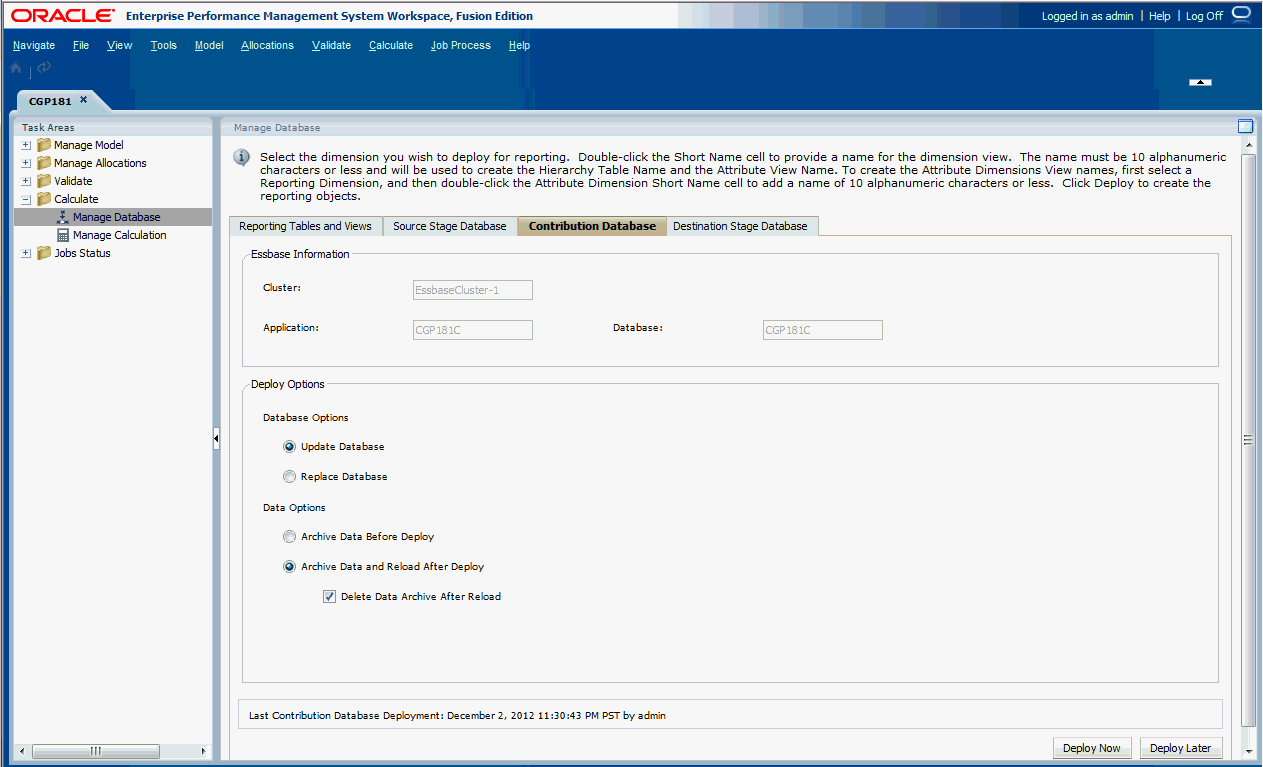Image resolution: width=1263 pixels, height=767 pixels.
Task: Click the Validate folder icon
Action: 44,181
